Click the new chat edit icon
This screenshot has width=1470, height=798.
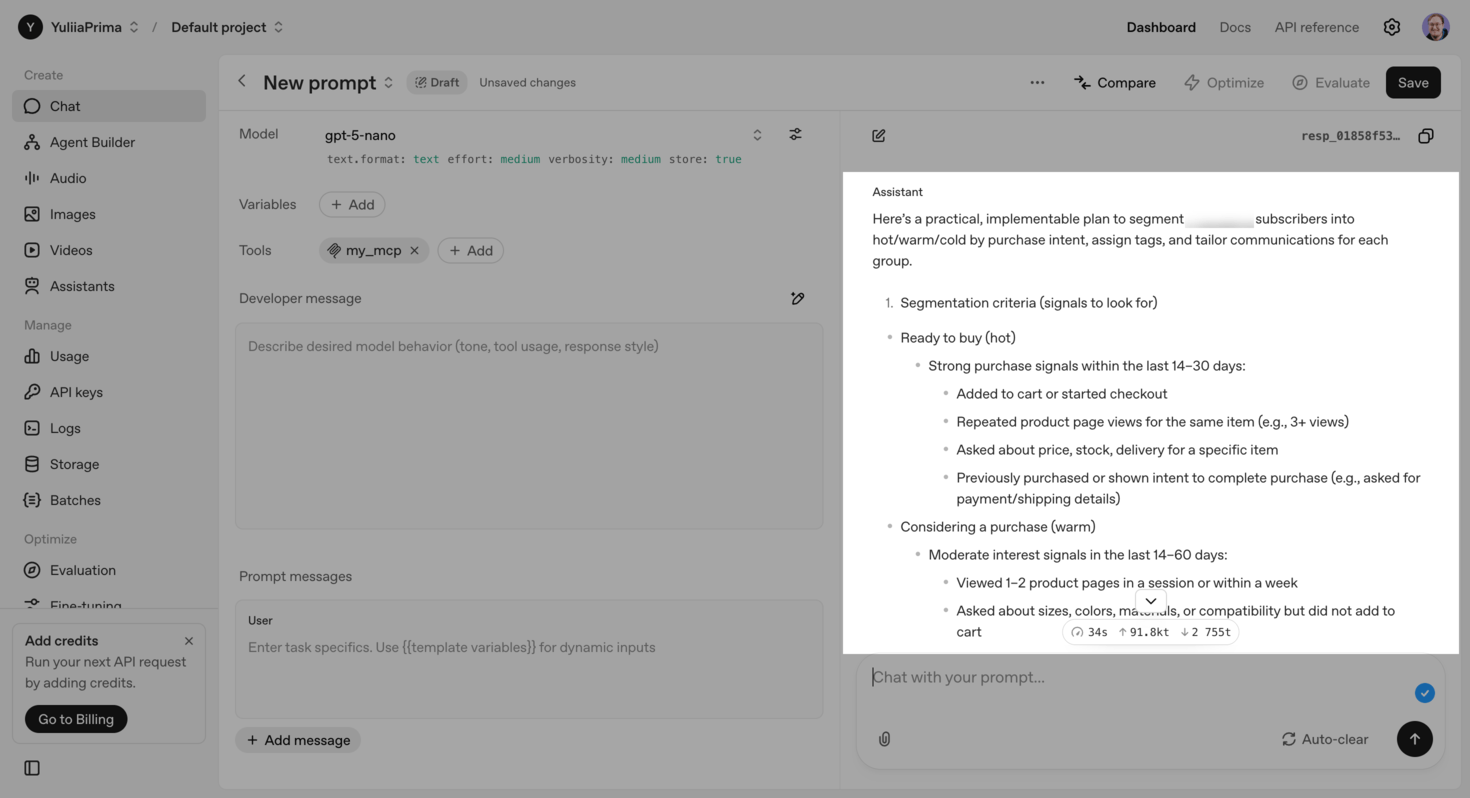tap(878, 136)
